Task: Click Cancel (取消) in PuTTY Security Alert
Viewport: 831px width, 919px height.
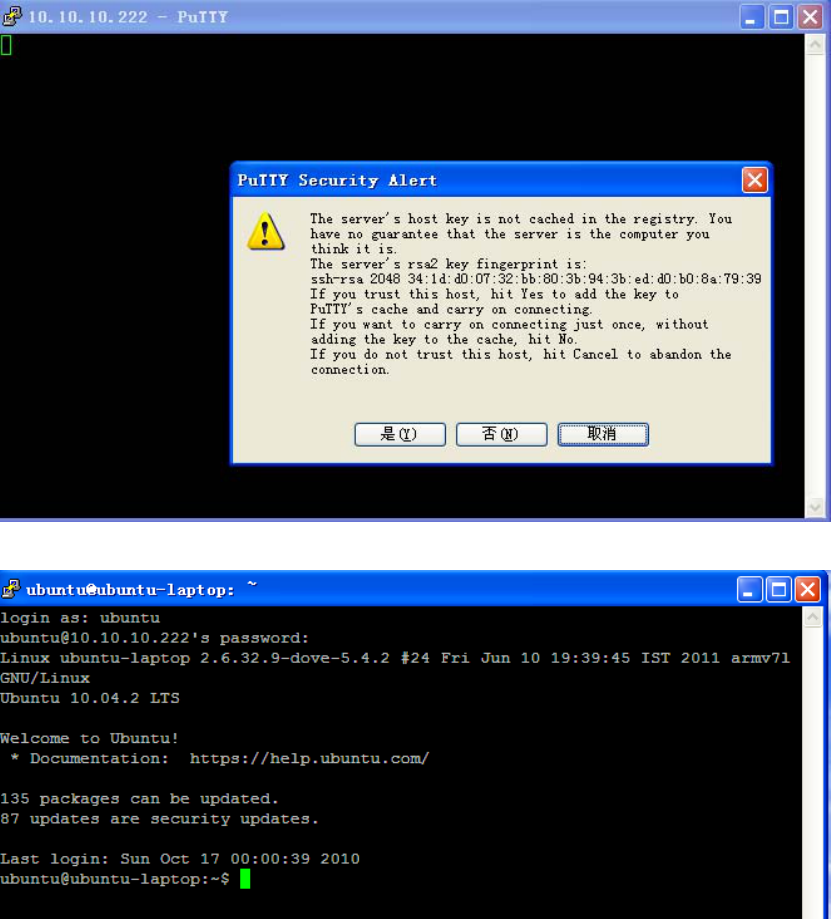Action: pos(602,434)
